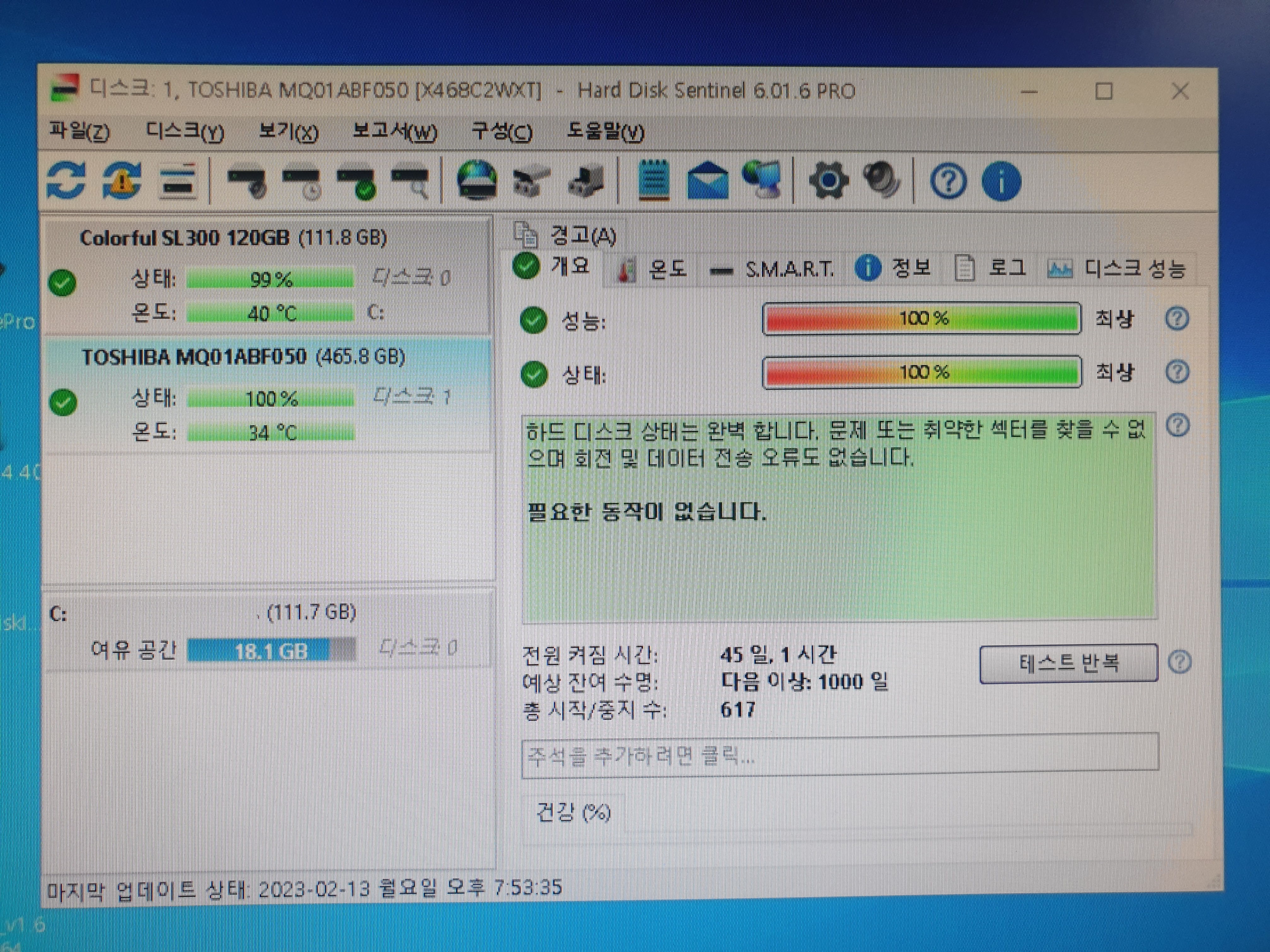
Task: Click estimated lifetime 다음 이상: 1000 일
Action: coord(804,682)
